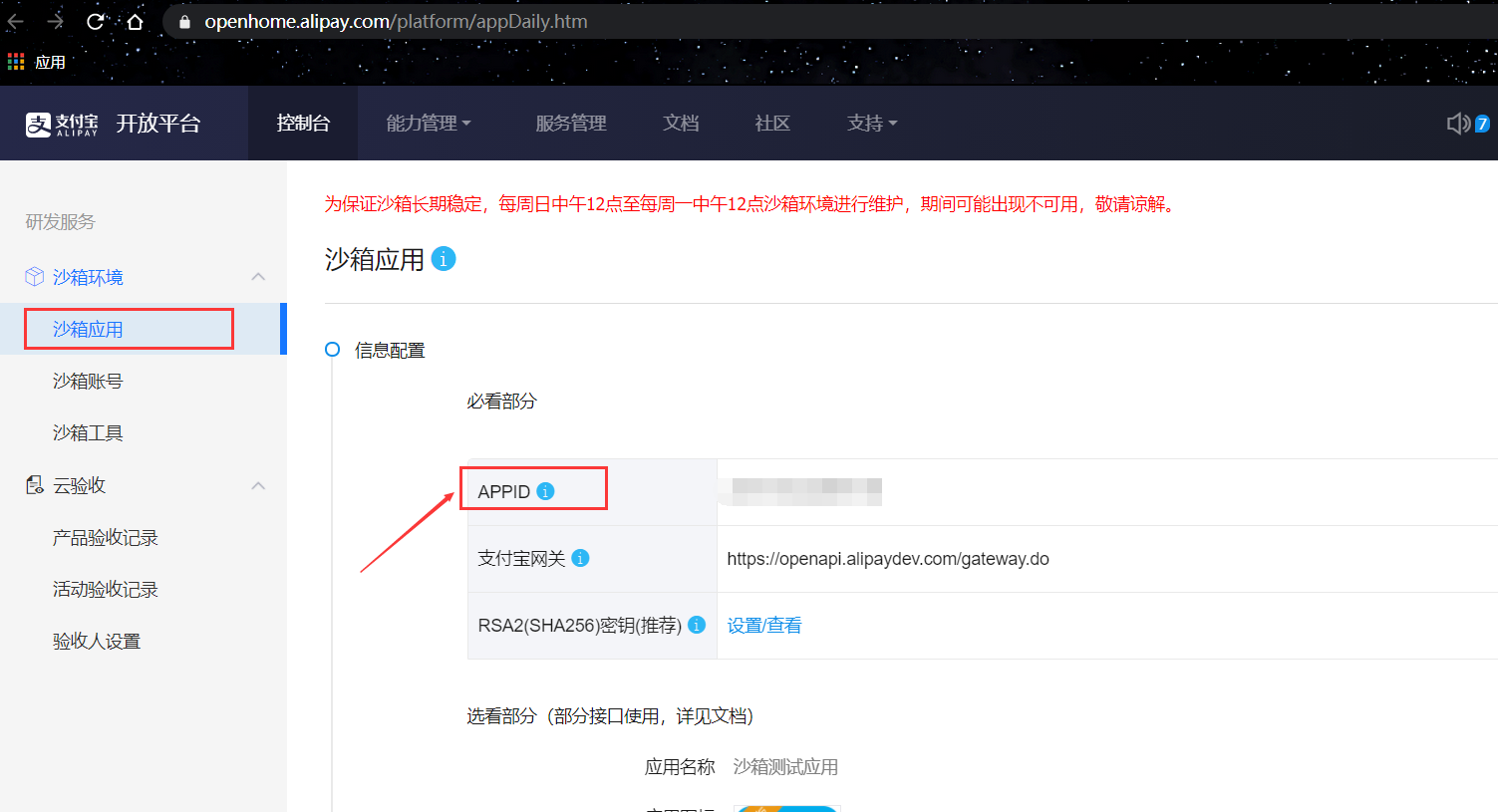The height and width of the screenshot is (812, 1498).
Task: Open the apps grid beside 应用
Action: pos(16,61)
